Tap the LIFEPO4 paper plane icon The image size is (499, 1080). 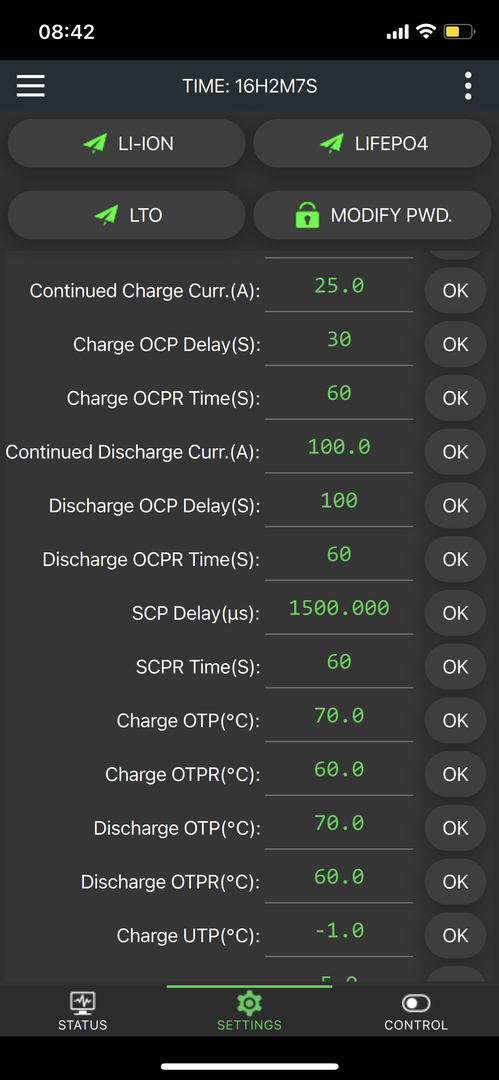tap(332, 143)
